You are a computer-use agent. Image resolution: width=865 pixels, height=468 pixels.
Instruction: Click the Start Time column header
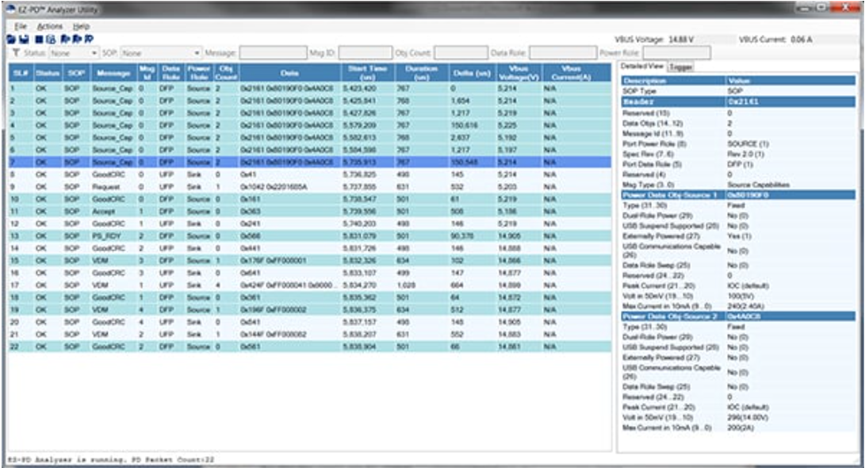[366, 72]
